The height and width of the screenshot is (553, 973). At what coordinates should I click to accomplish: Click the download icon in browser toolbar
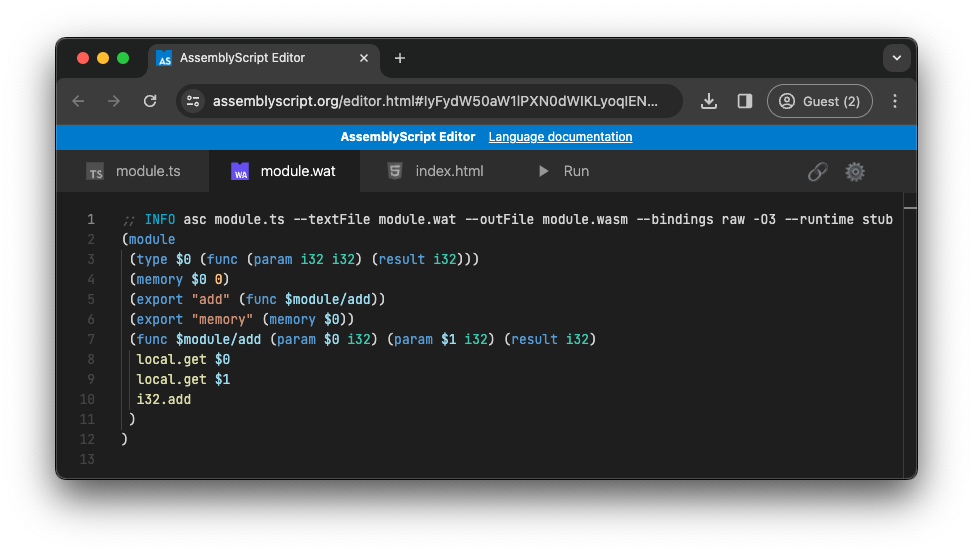[709, 101]
